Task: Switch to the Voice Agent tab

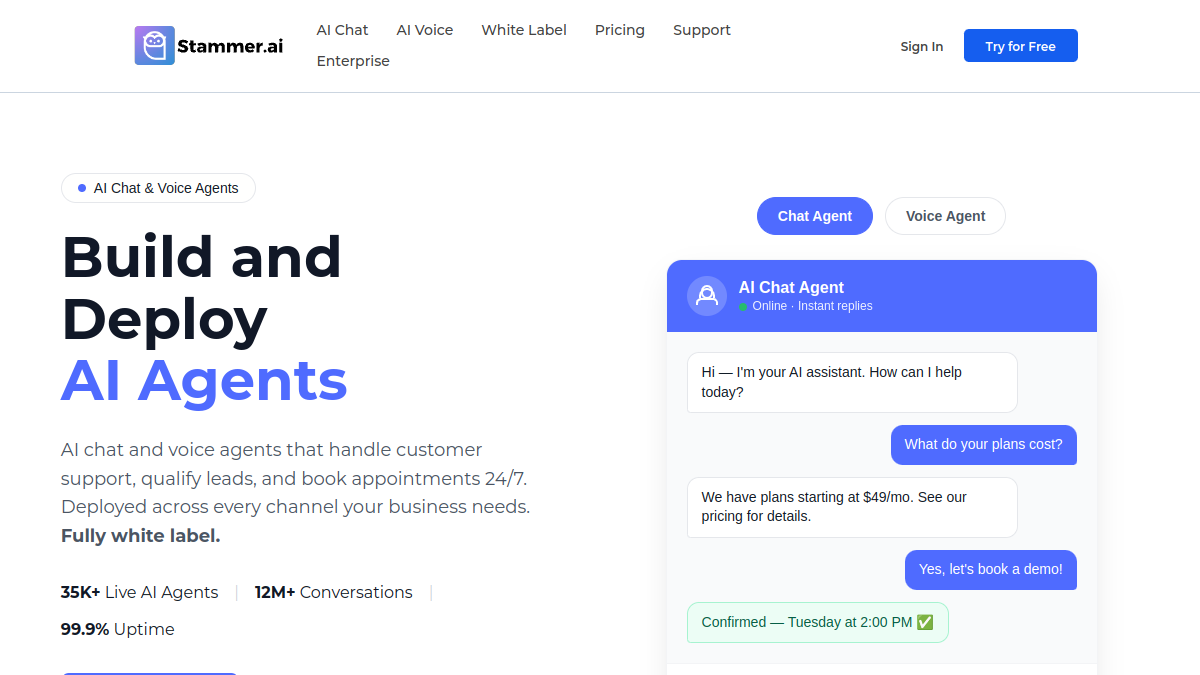Action: pos(945,216)
